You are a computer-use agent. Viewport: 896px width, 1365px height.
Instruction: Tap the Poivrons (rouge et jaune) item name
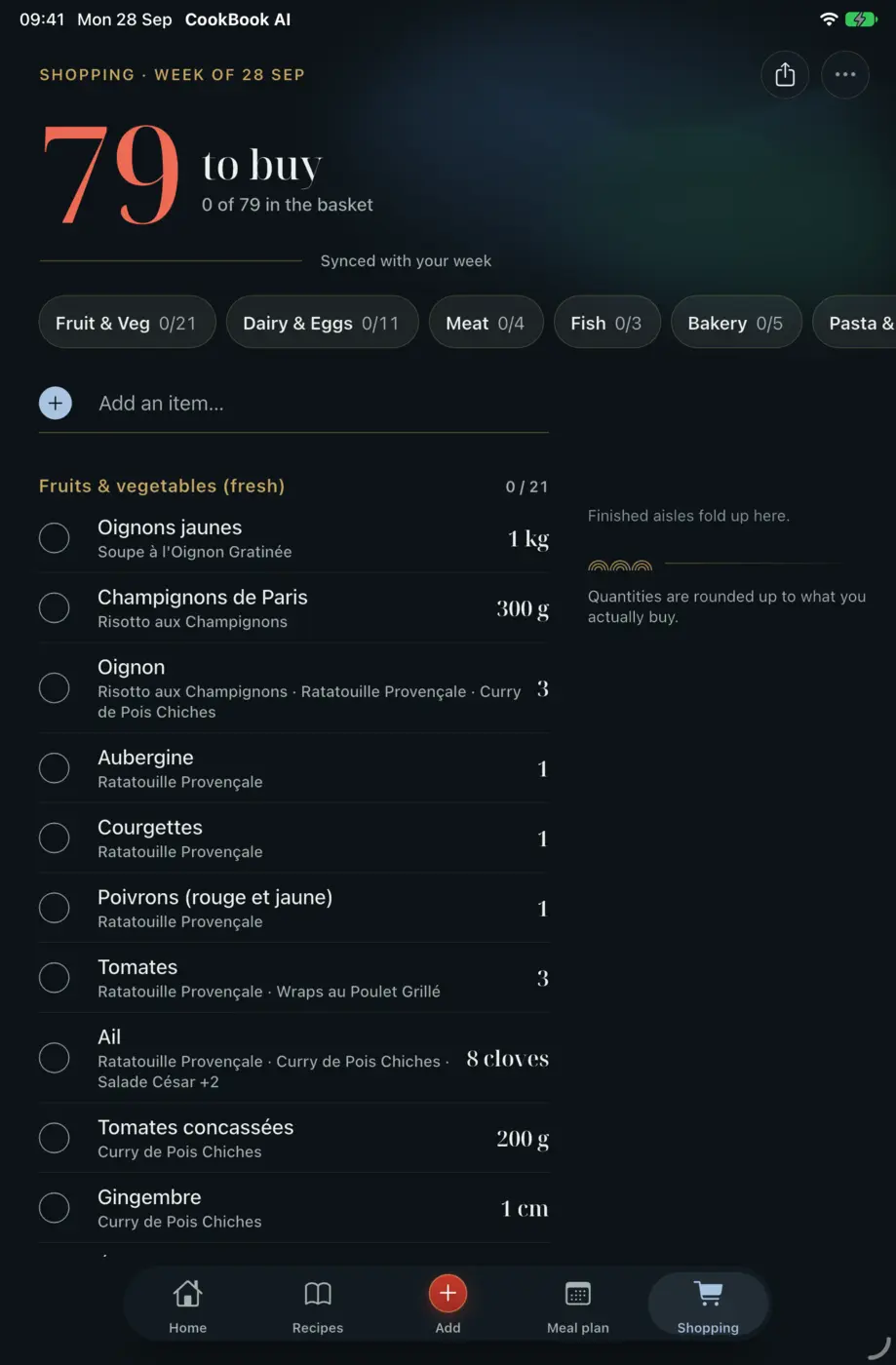215,898
